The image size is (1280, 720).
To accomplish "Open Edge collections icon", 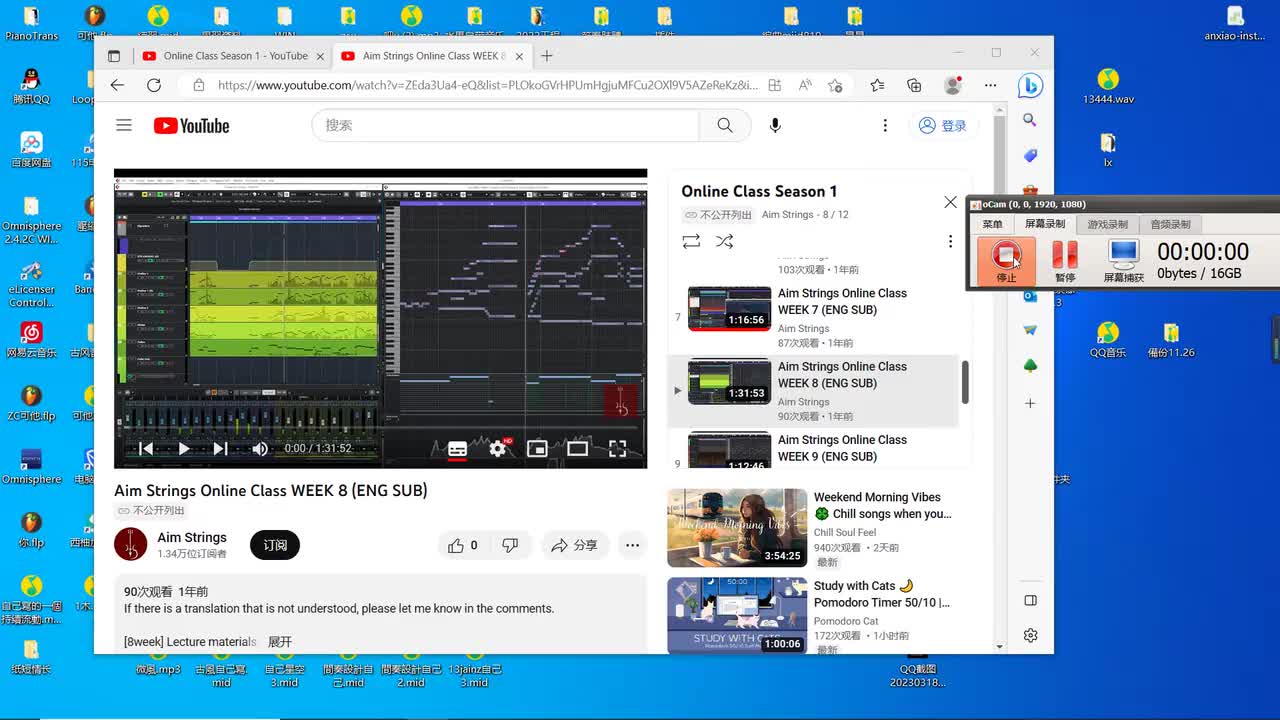I will 914,85.
